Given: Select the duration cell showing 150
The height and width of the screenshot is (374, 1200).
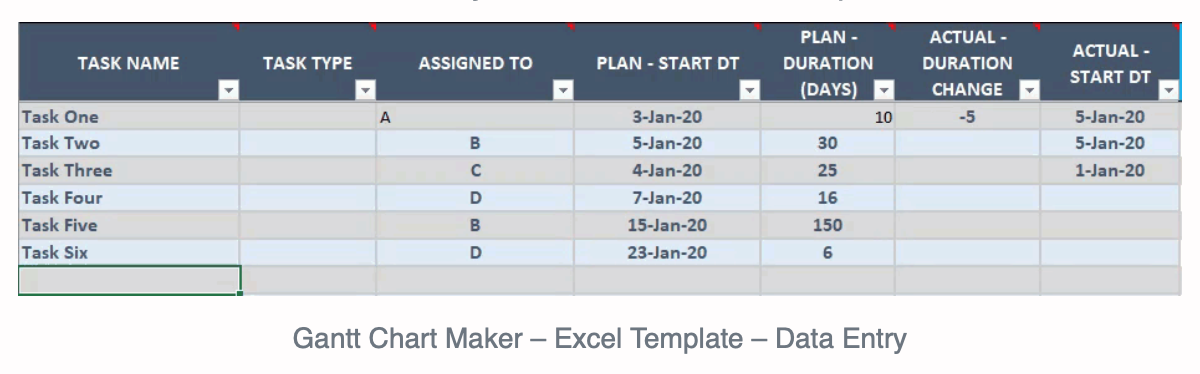Looking at the screenshot, I should pyautogui.click(x=828, y=226).
